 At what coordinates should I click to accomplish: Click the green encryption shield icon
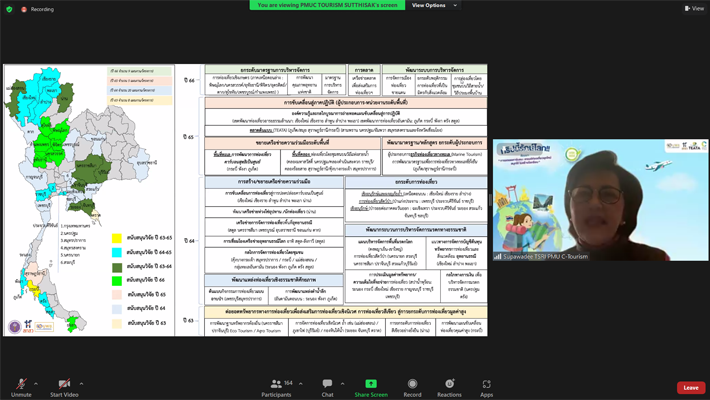pyautogui.click(x=8, y=8)
